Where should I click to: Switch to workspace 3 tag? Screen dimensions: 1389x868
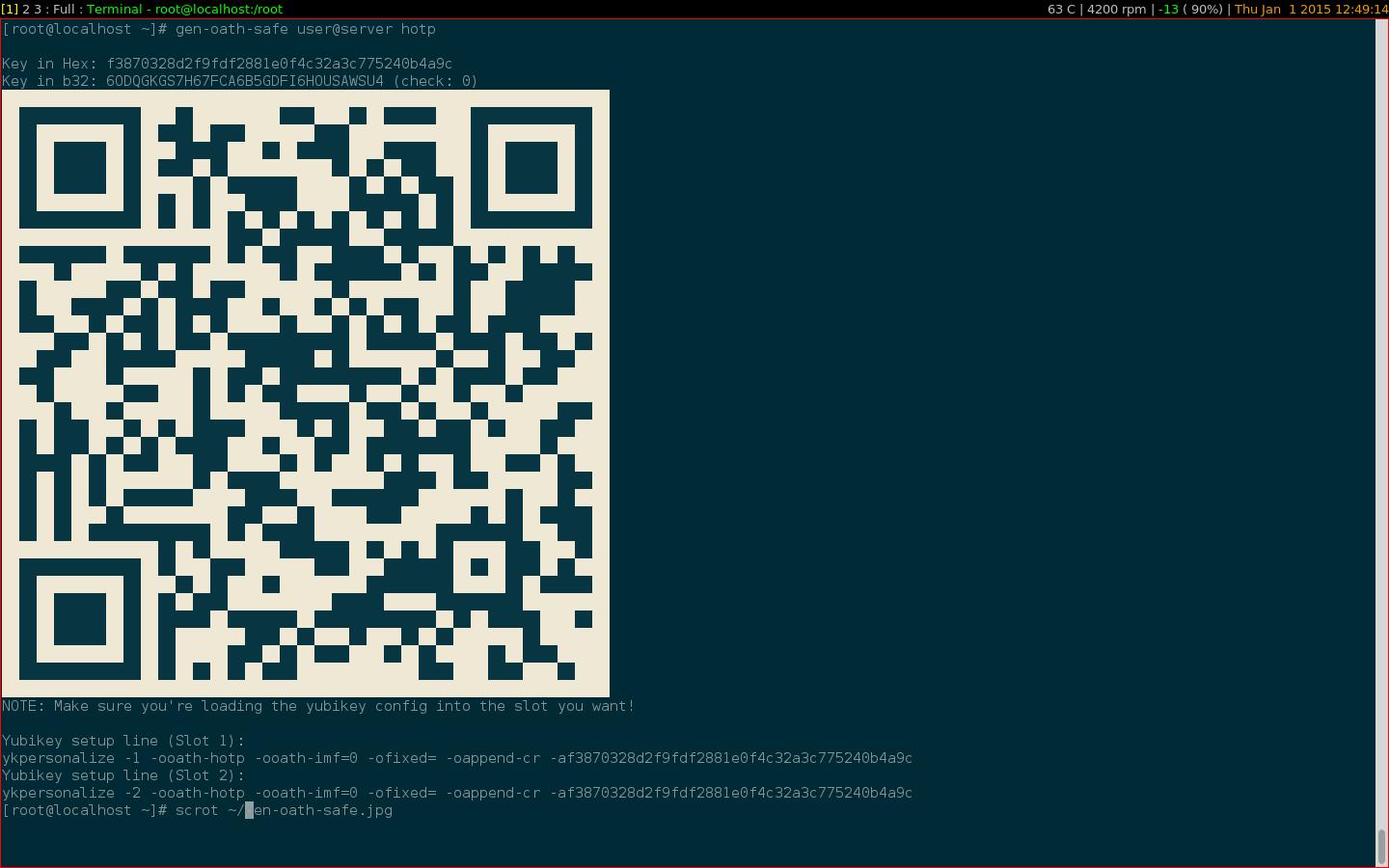click(38, 9)
